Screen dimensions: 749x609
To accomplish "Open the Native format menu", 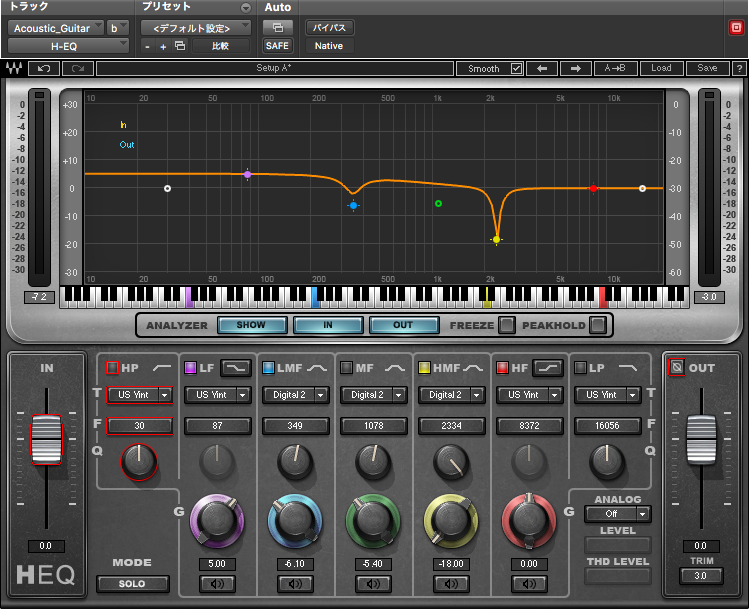I will pos(329,46).
